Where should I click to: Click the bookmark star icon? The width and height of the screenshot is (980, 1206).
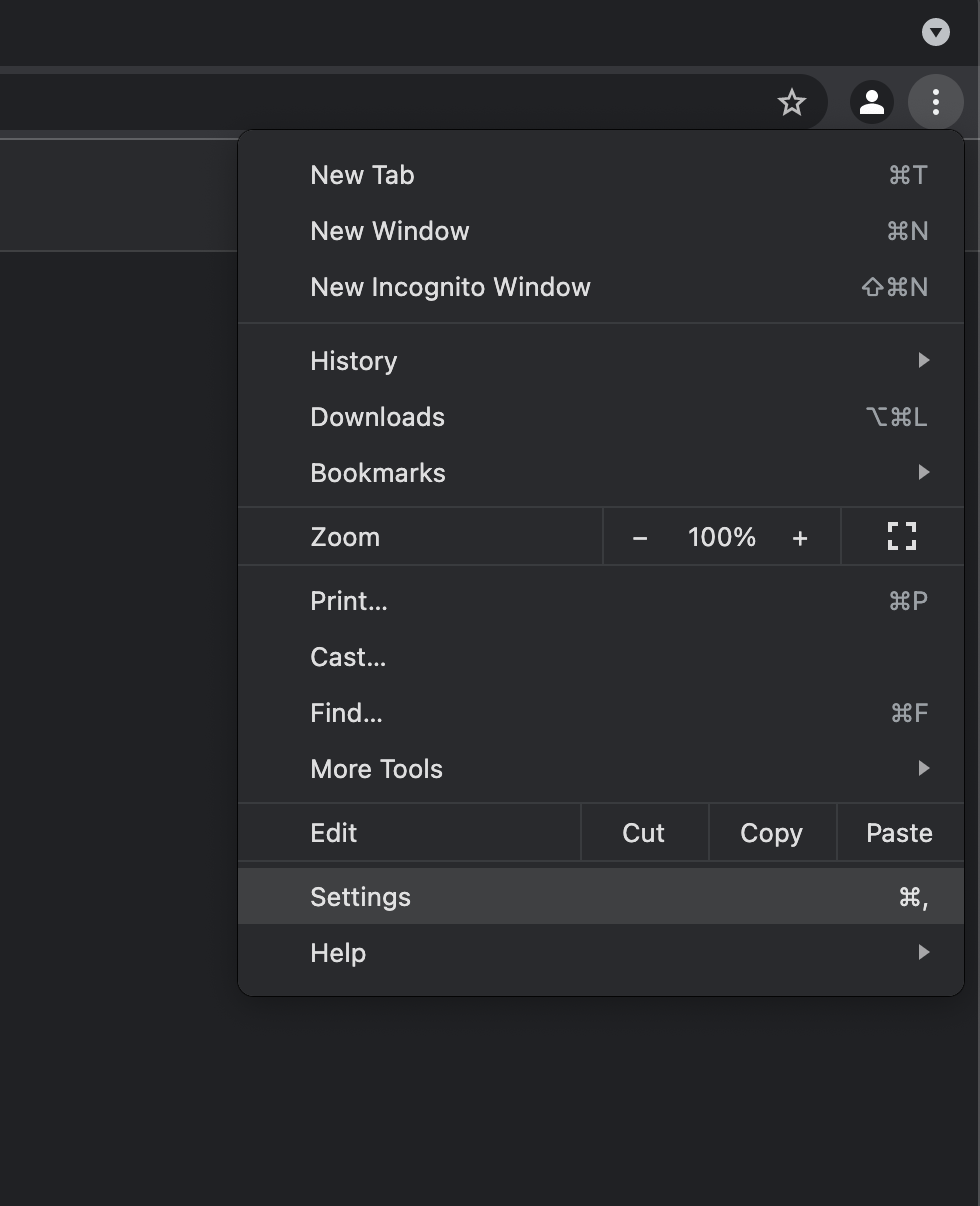click(792, 102)
